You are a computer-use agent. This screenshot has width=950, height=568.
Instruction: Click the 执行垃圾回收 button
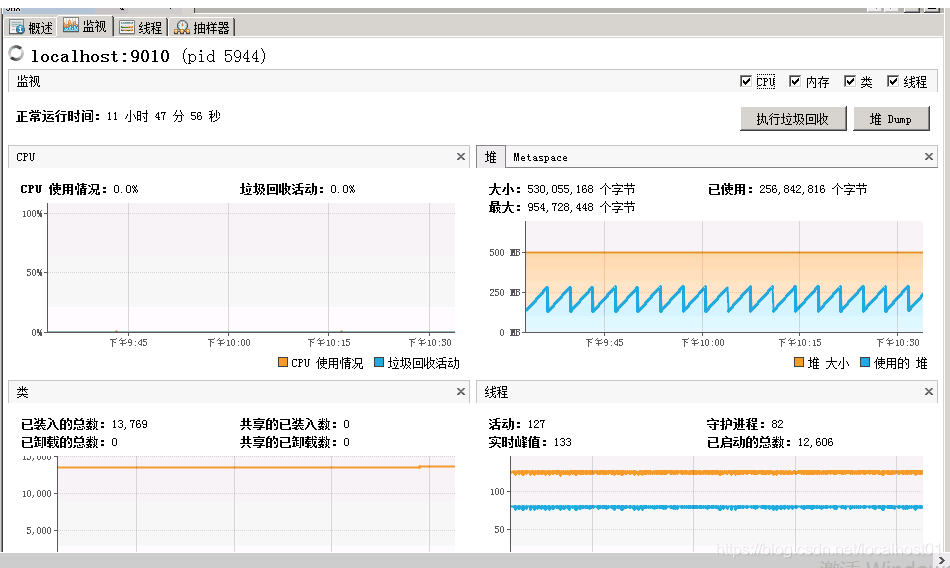point(793,119)
